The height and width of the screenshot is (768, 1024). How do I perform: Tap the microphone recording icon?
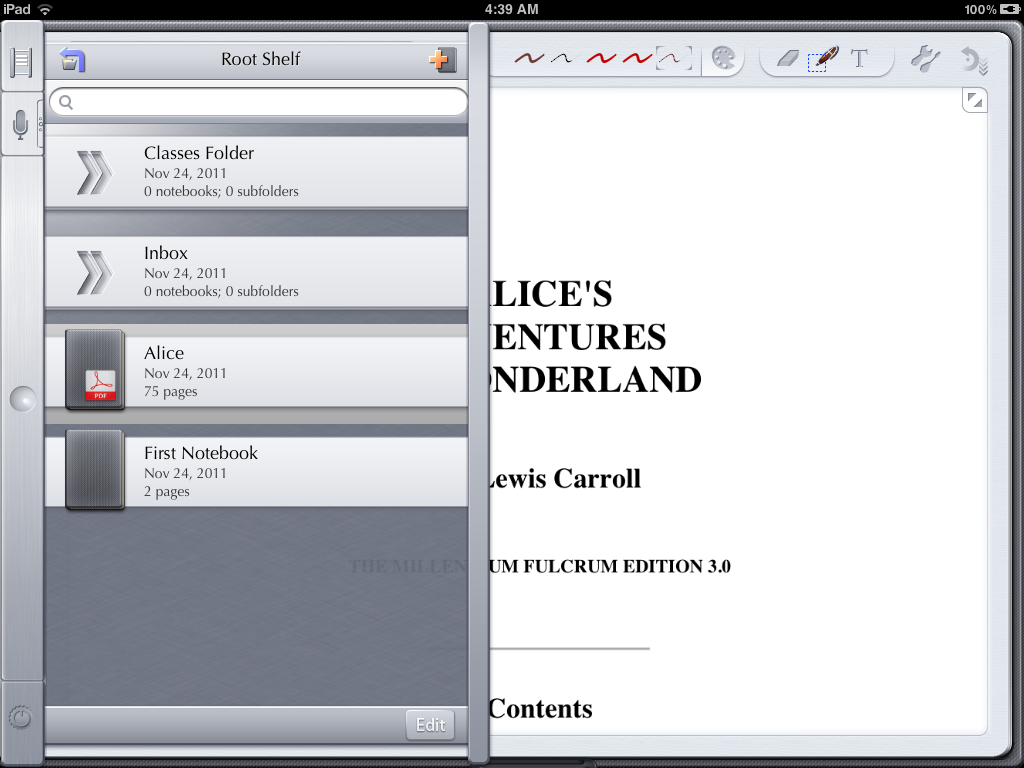(20, 124)
